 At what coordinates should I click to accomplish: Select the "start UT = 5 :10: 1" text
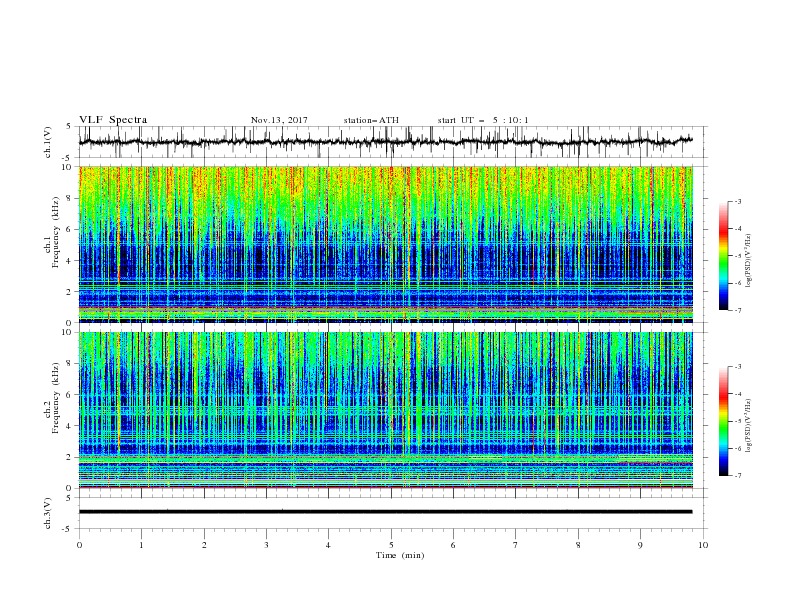point(483,120)
